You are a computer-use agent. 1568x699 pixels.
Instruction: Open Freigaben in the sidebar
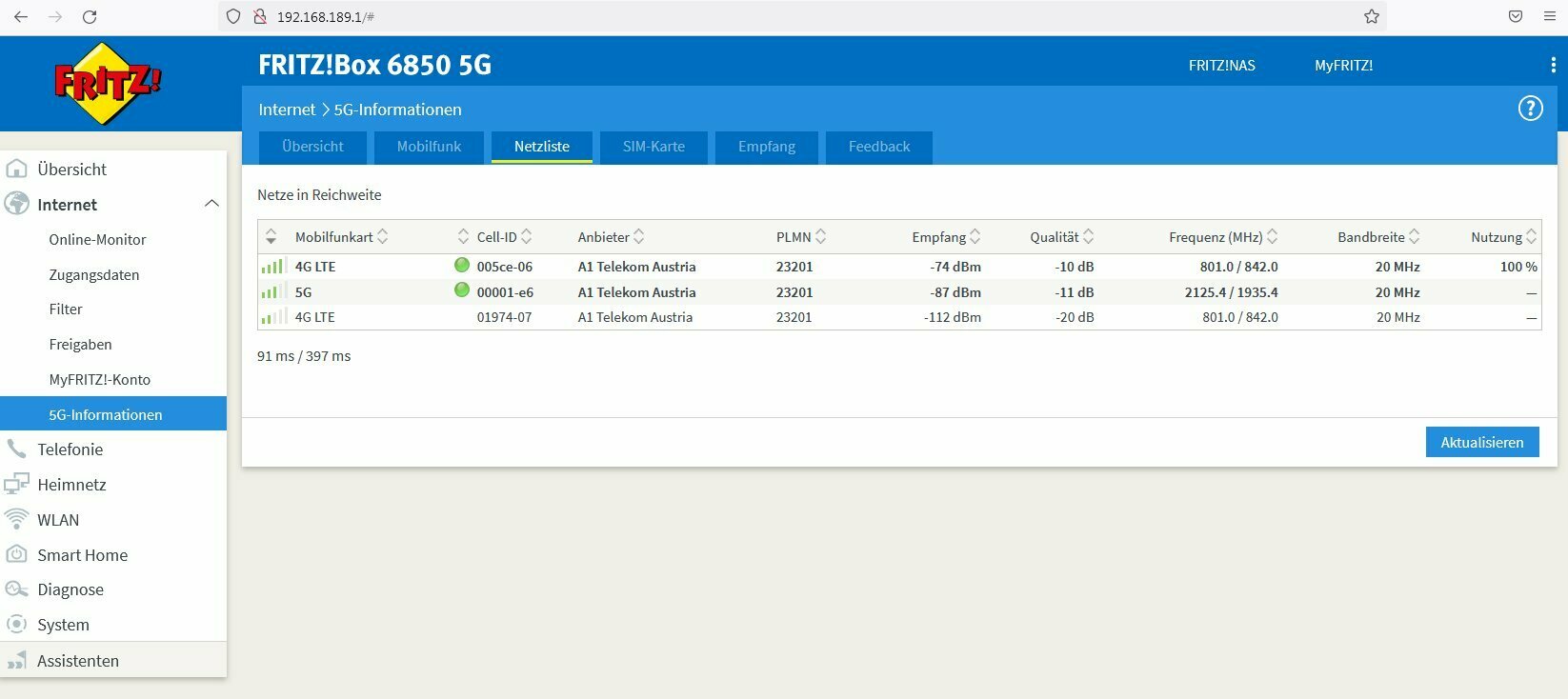point(80,344)
